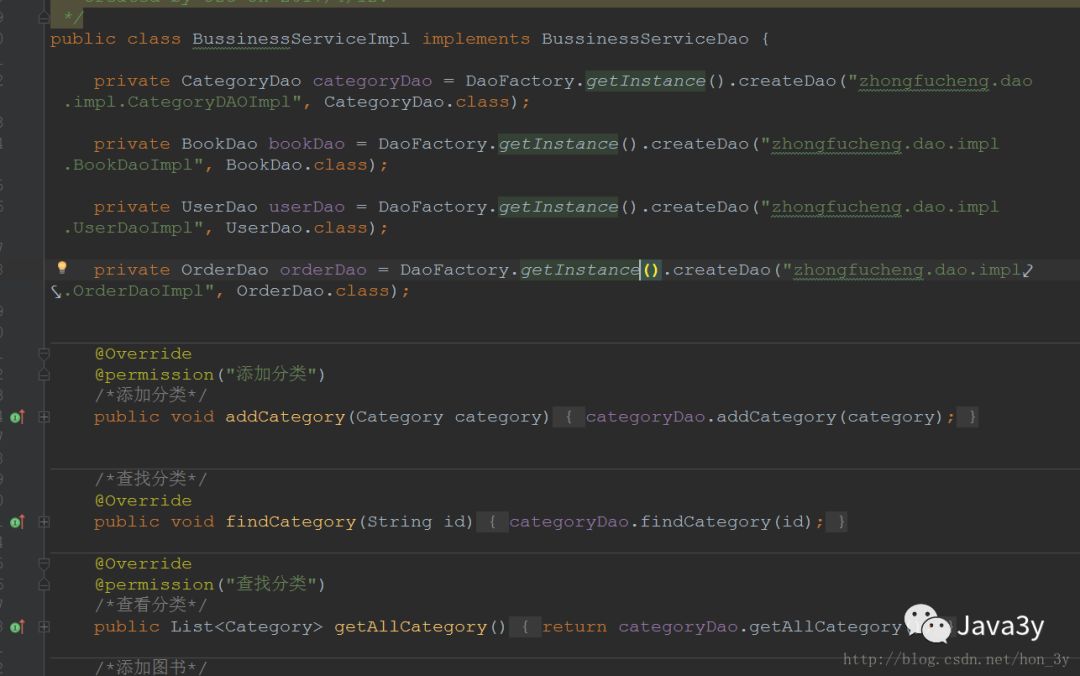The height and width of the screenshot is (676, 1080).
Task: Click the @Override above findCategory
Action: coord(143,500)
